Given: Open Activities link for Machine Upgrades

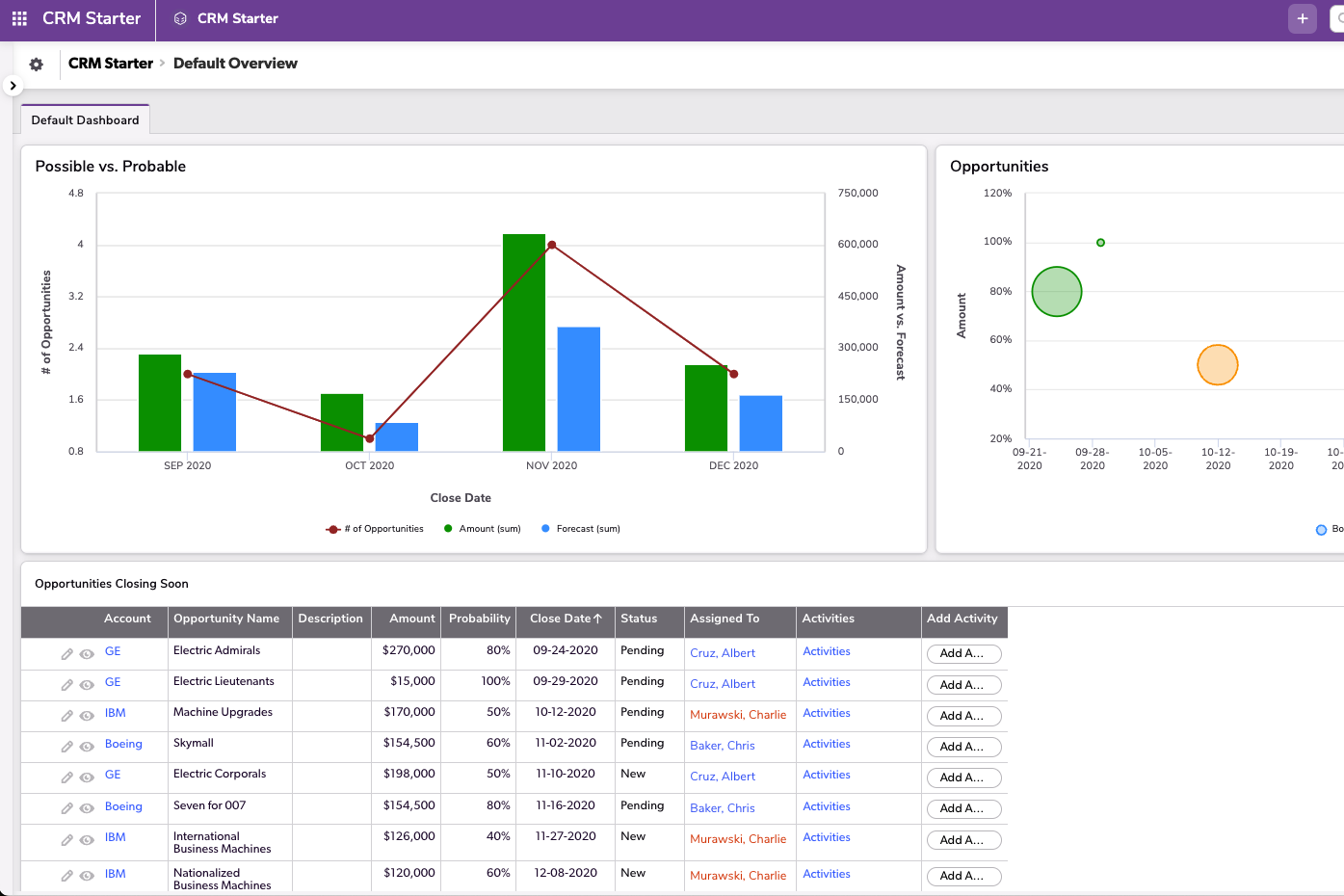Looking at the screenshot, I should [x=826, y=713].
